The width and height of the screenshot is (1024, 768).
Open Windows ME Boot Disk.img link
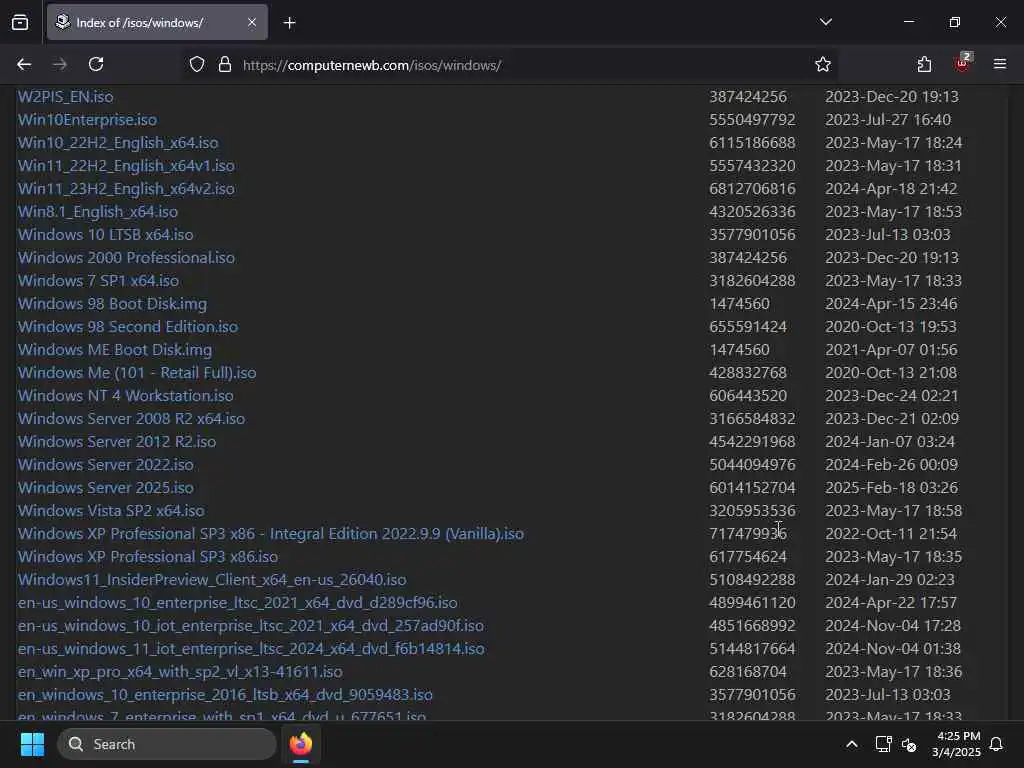[x=115, y=349]
